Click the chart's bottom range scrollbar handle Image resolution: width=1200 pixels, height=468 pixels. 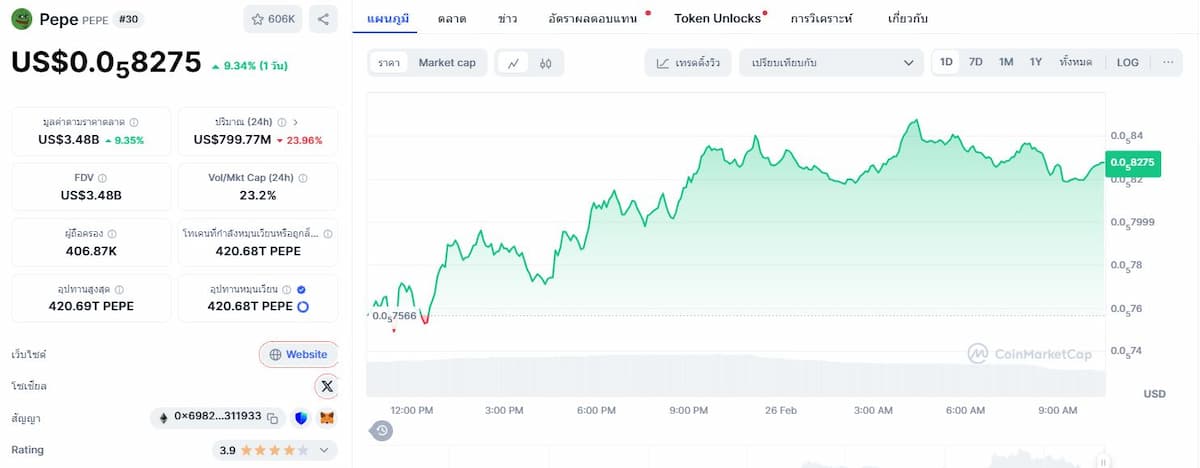(1103, 462)
